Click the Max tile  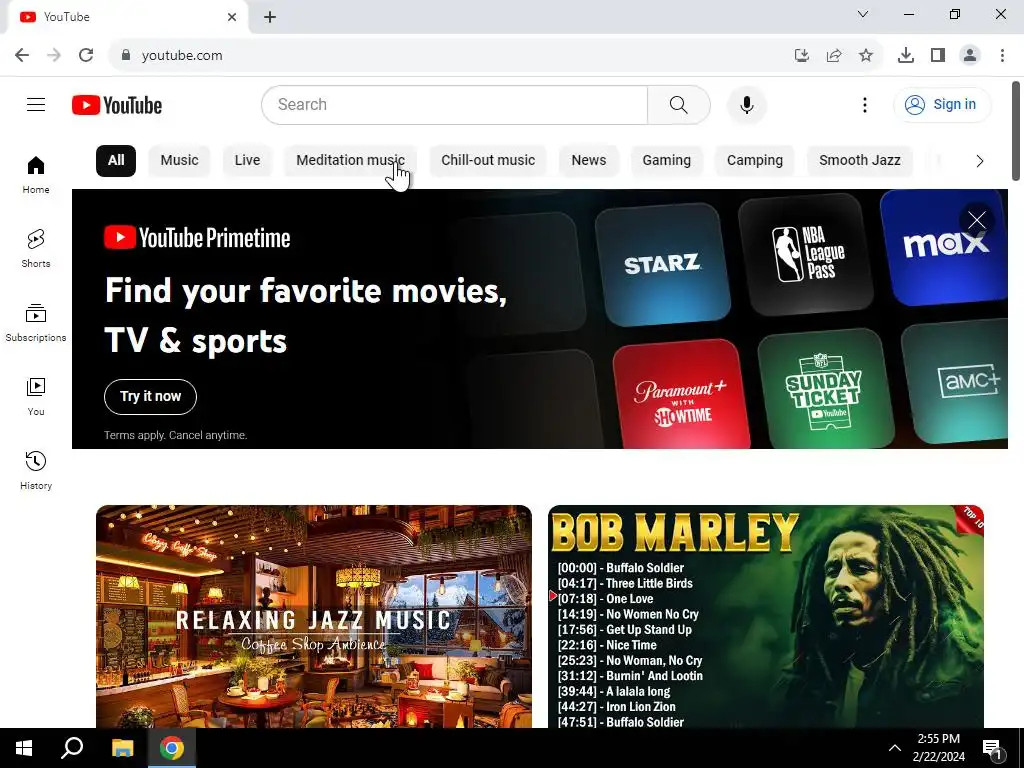945,247
